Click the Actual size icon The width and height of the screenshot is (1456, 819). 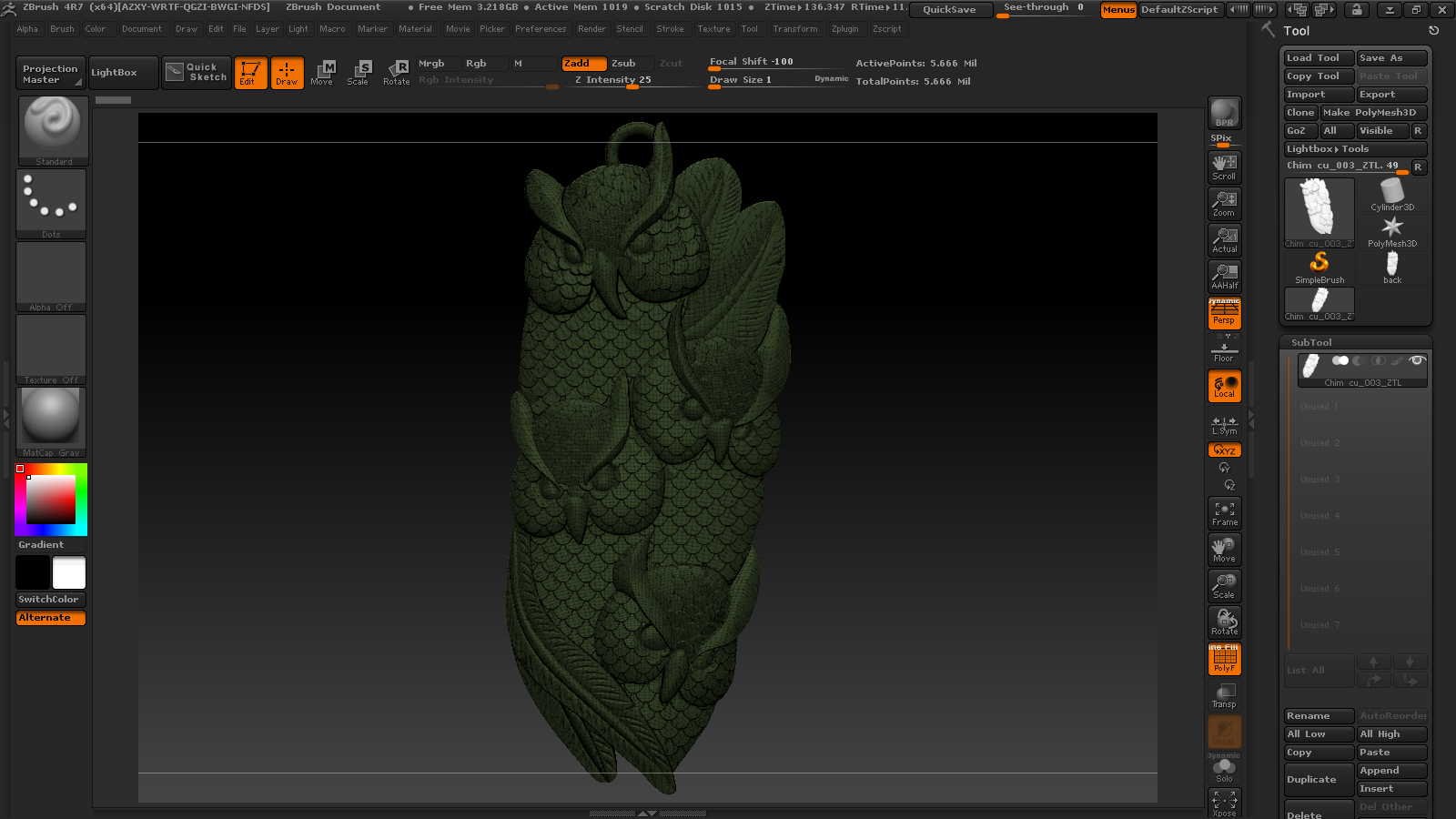1224,239
